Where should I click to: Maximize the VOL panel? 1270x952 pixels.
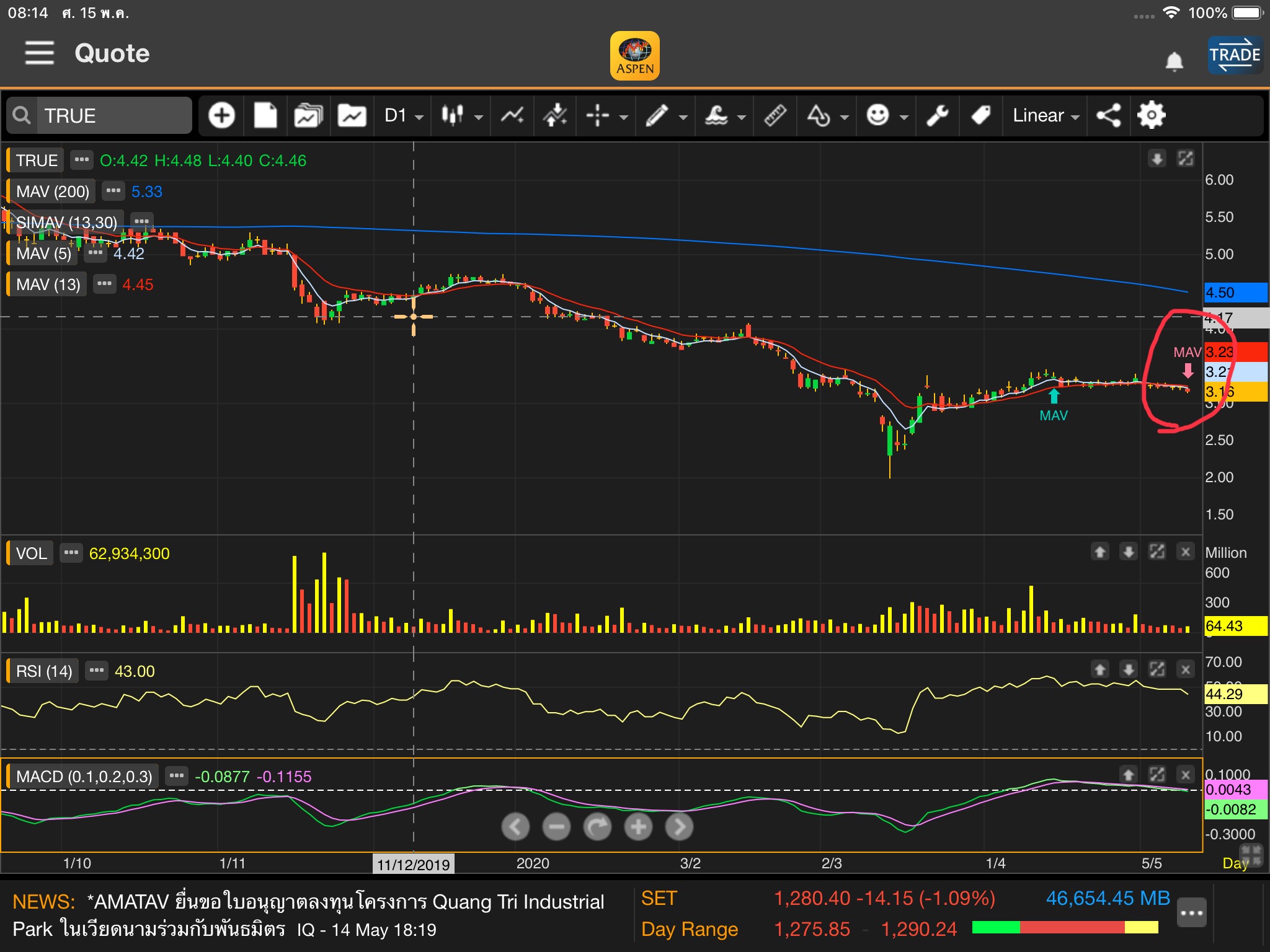1157,552
